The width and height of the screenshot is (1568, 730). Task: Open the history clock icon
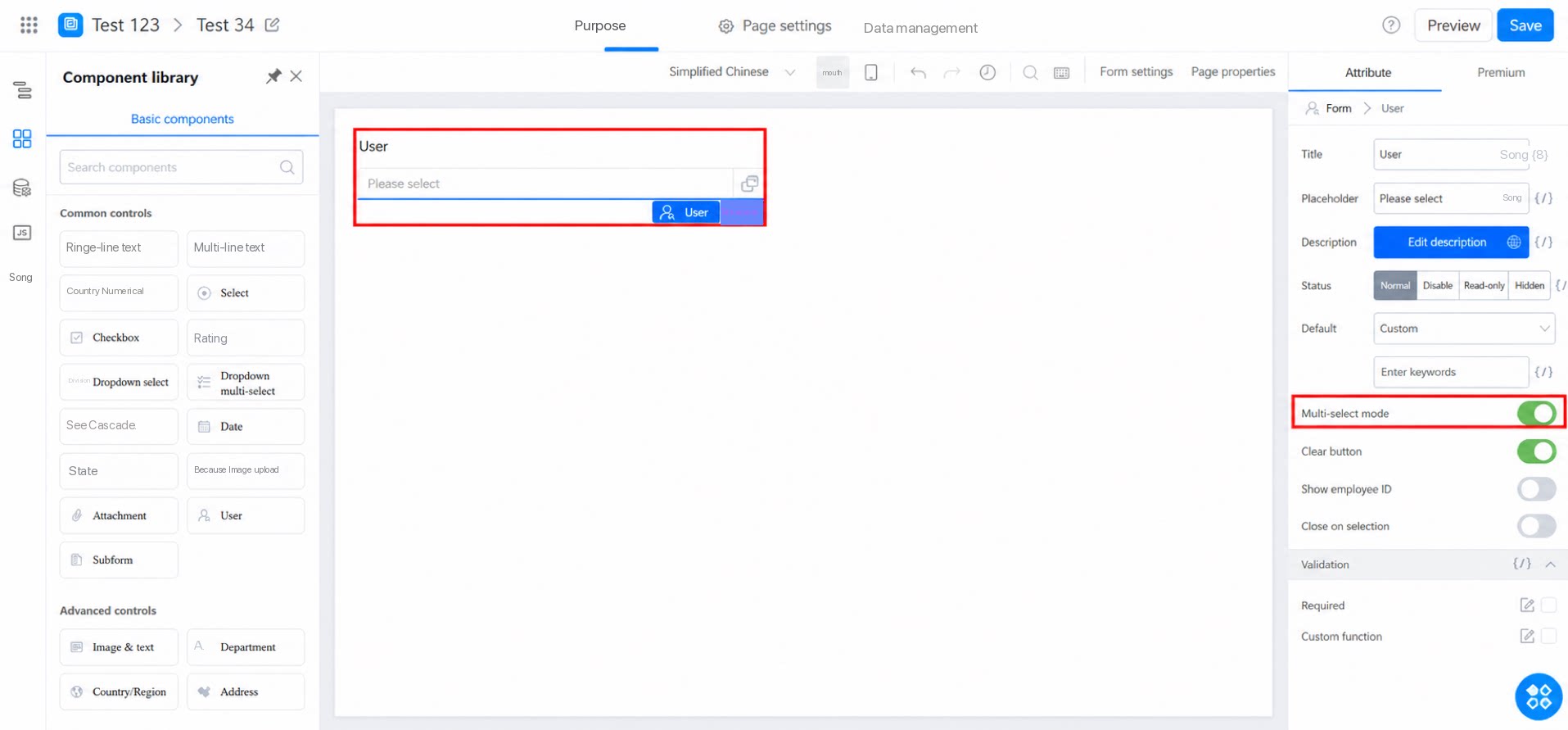tap(987, 72)
